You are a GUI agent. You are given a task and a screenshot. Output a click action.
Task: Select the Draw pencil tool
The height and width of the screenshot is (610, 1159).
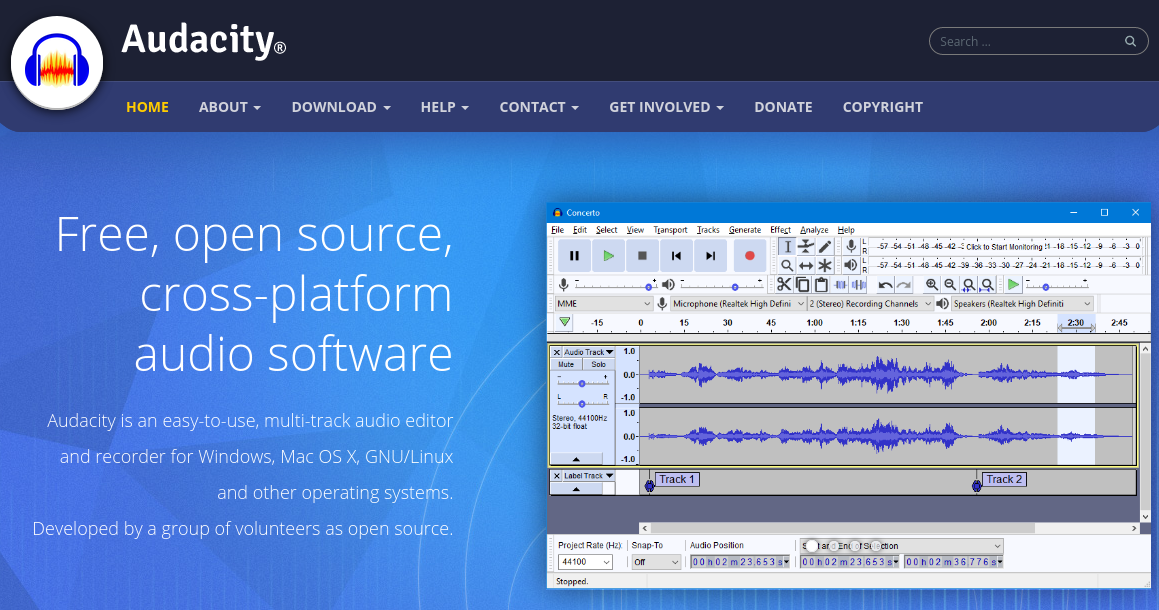(x=825, y=246)
